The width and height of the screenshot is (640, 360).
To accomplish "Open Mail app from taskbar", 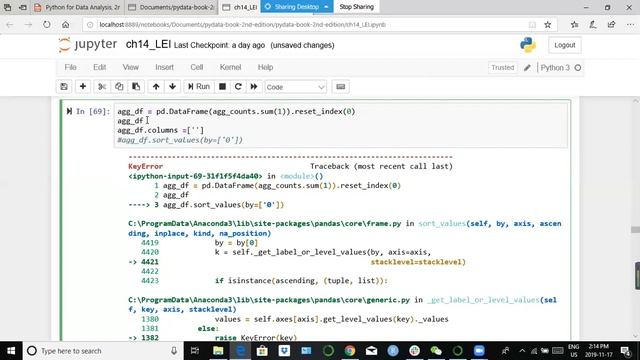I will point(371,351).
